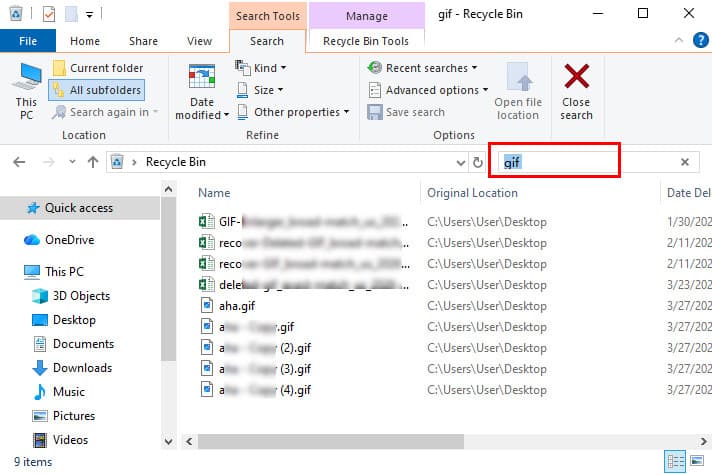Click the Back navigation arrow
The width and height of the screenshot is (712, 474).
point(19,162)
